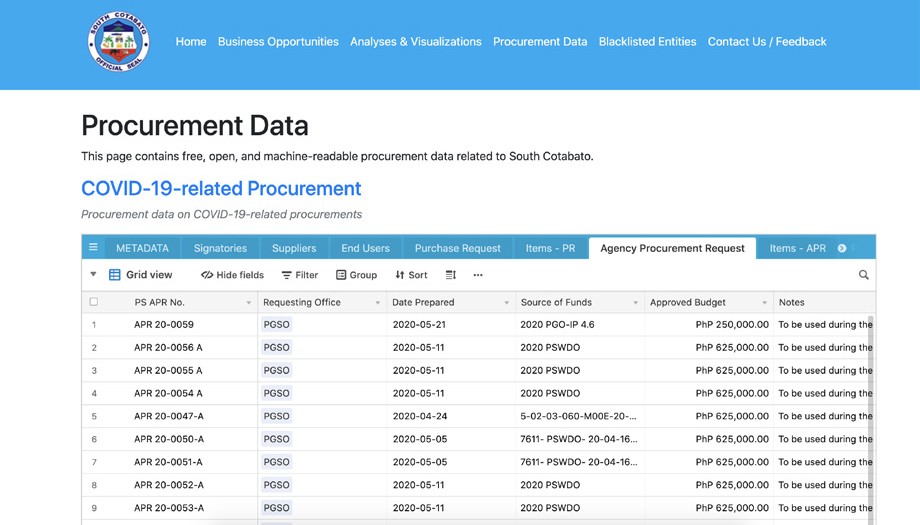Expand the Grid view switcher
This screenshot has height=525, width=920.
[140, 275]
